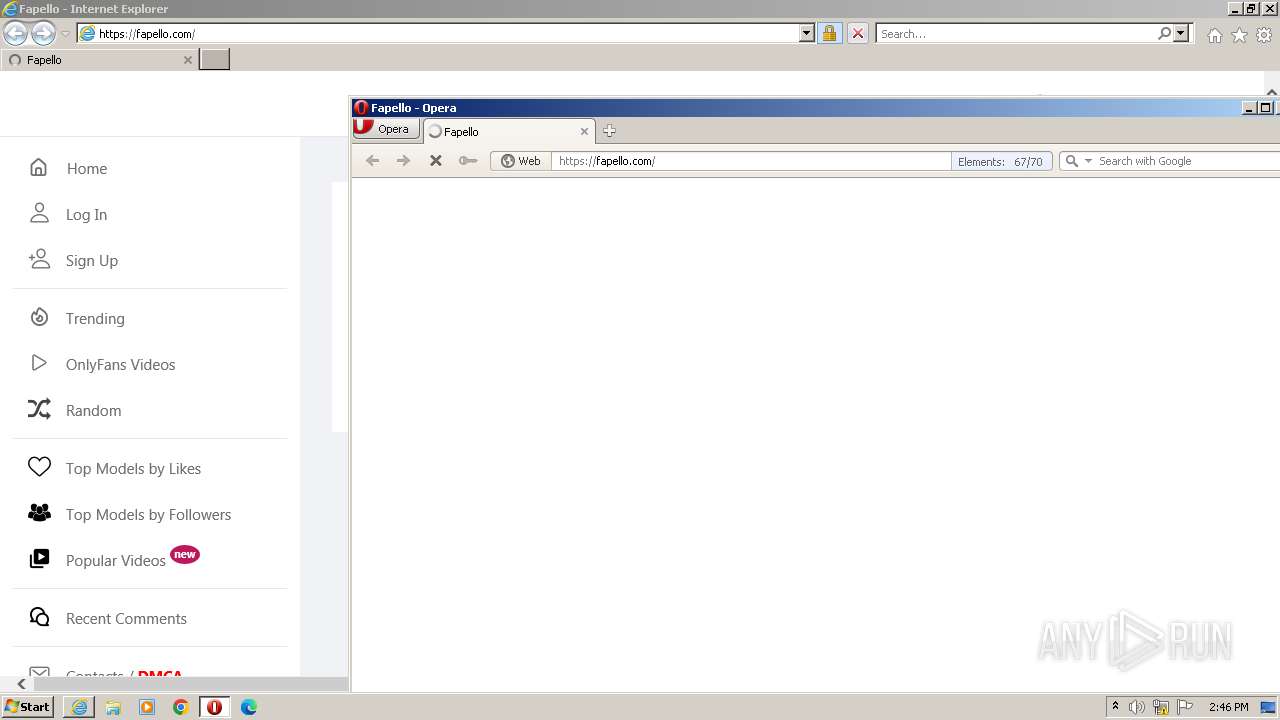Click Internet Explorer taskbar icon

point(79,707)
